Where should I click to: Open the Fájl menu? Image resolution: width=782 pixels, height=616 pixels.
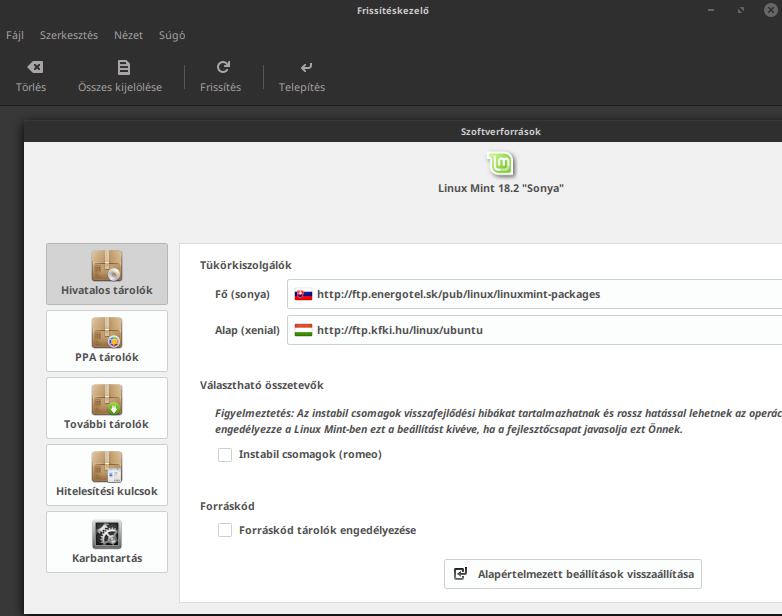click(x=15, y=35)
